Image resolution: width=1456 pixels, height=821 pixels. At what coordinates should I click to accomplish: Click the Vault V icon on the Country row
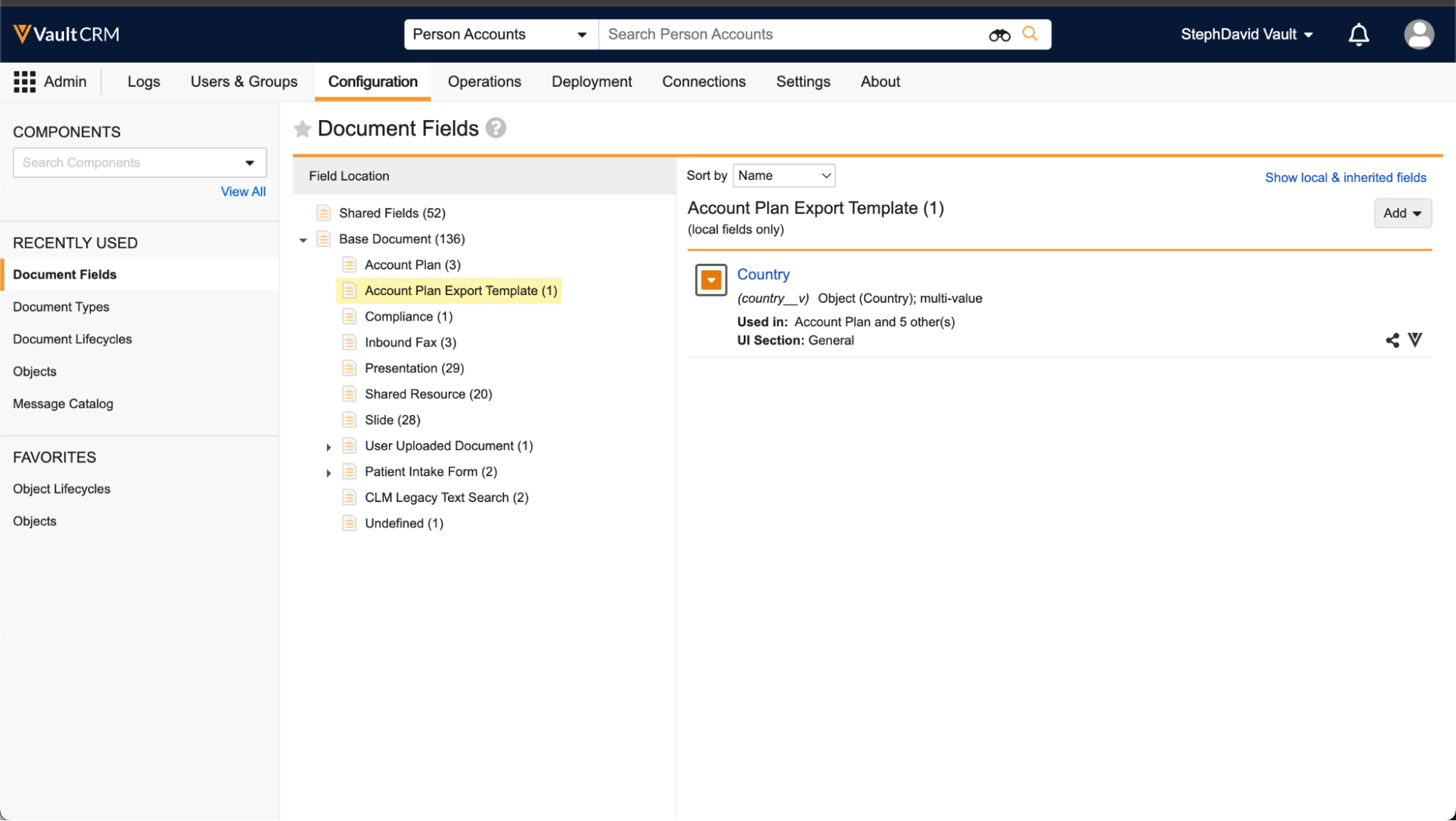(1415, 339)
